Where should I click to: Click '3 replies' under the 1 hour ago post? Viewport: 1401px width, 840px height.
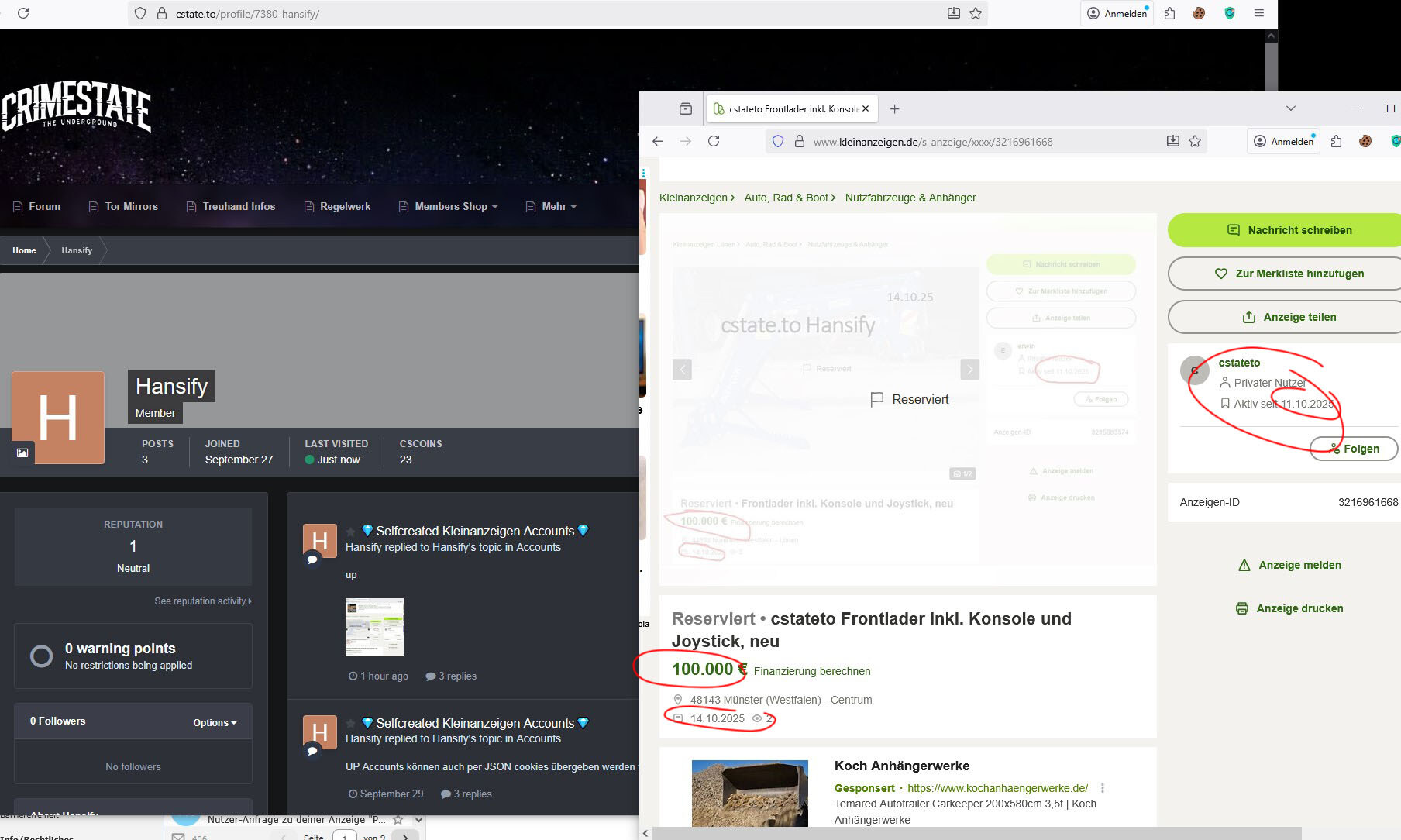(x=451, y=676)
